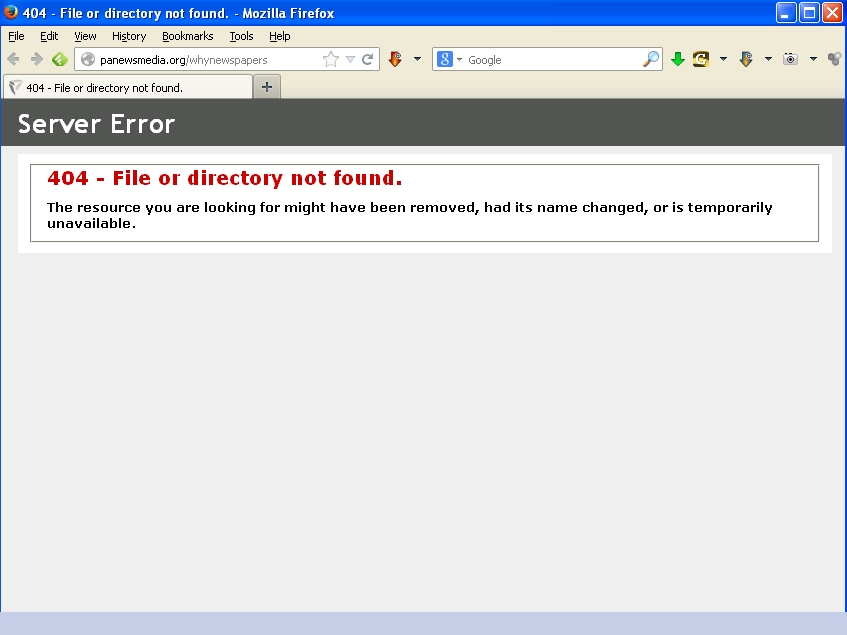
Task: Open Downloads with the green arrow
Action: point(677,59)
